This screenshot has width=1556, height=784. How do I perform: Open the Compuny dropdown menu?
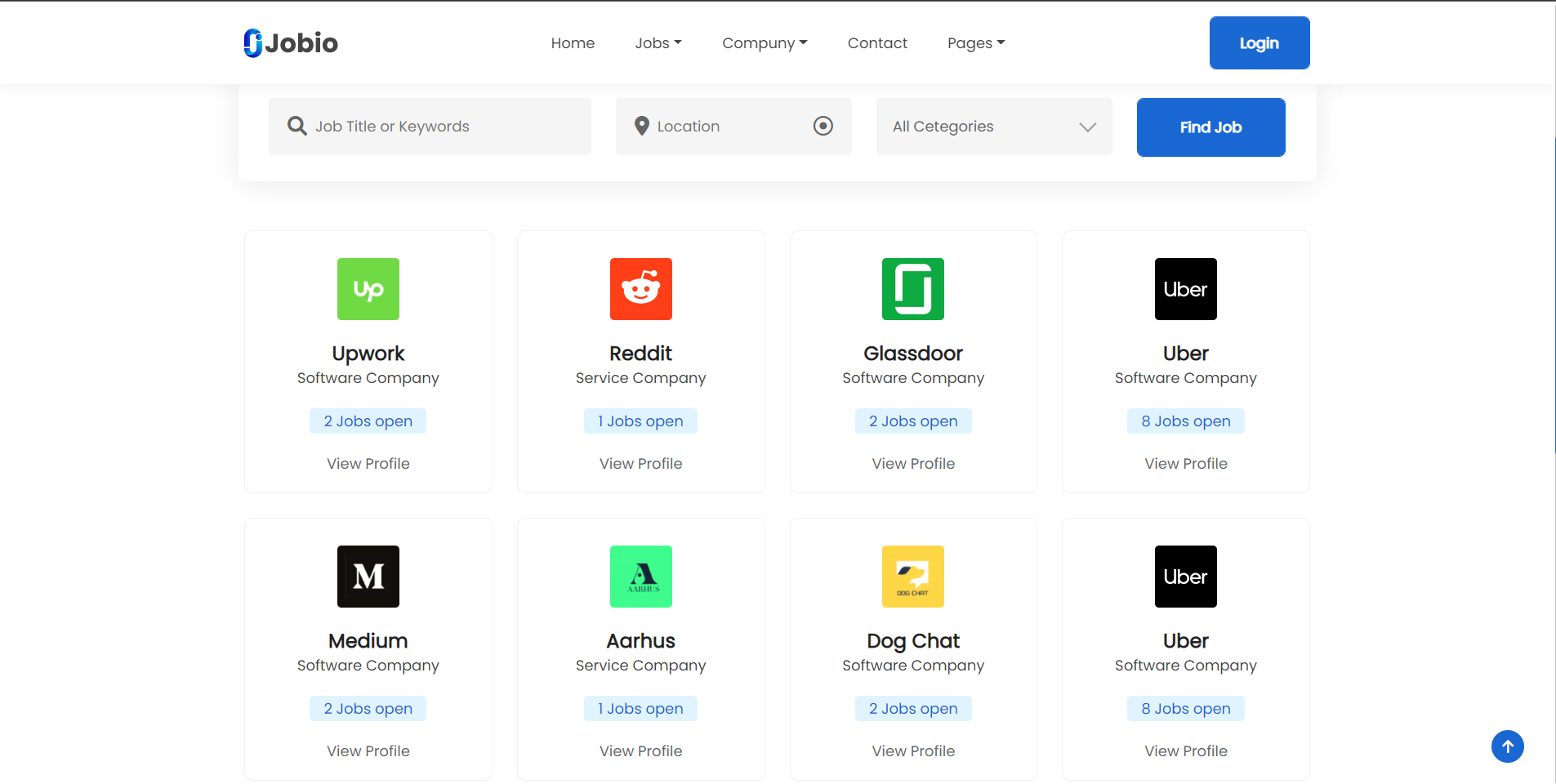point(765,43)
